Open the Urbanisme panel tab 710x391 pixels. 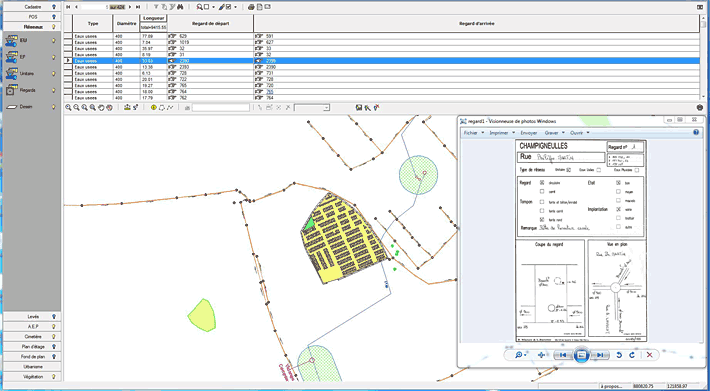click(32, 367)
